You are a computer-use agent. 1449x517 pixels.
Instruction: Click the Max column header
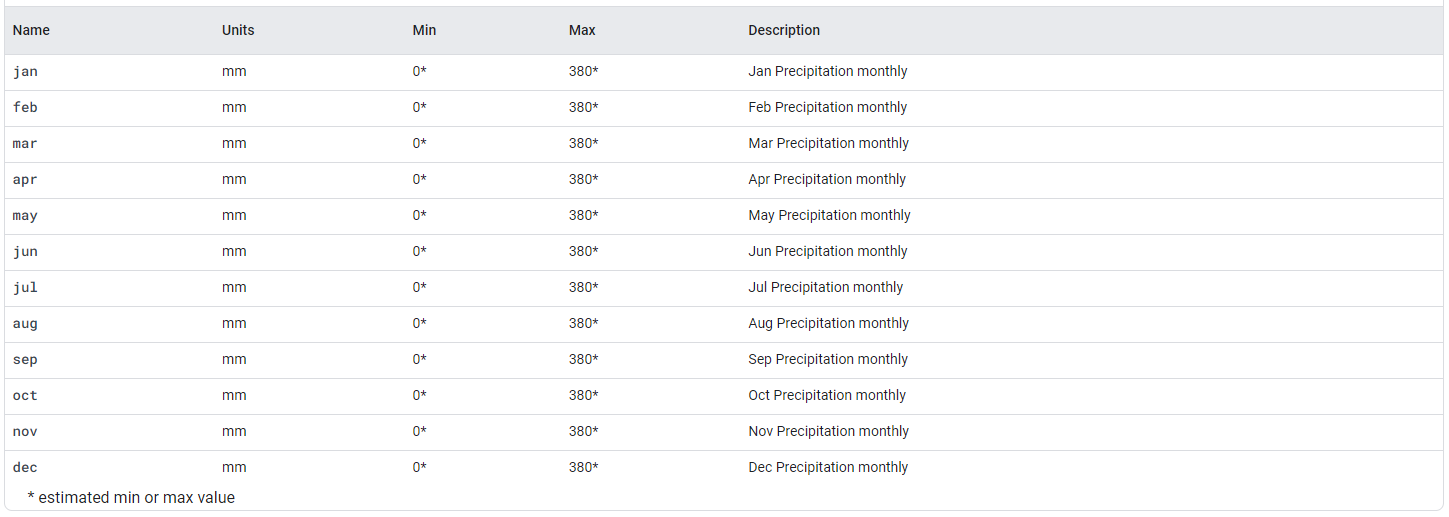[582, 30]
